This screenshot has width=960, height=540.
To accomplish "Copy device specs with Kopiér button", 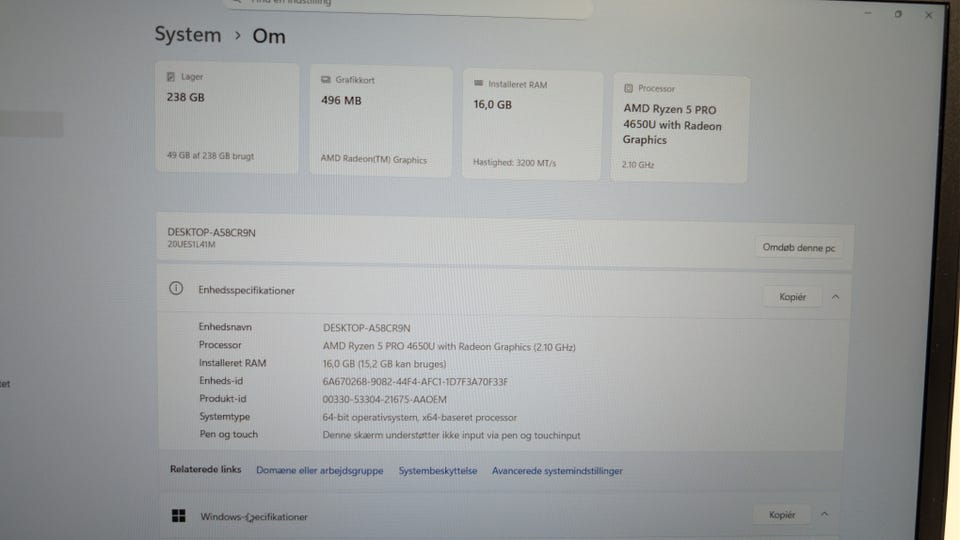I will (792, 297).
